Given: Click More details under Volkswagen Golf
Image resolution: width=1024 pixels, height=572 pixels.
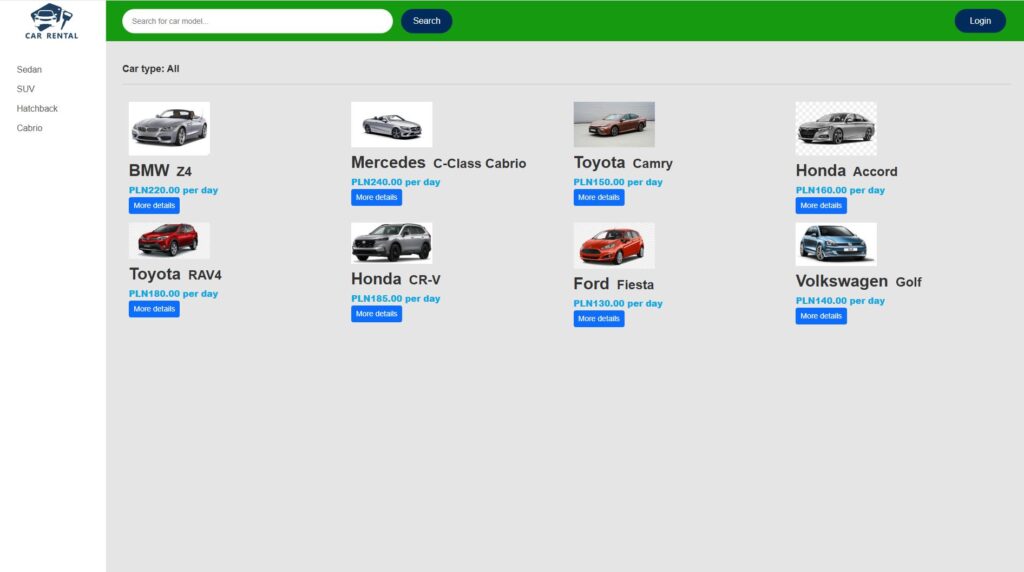Looking at the screenshot, I should click(x=821, y=316).
